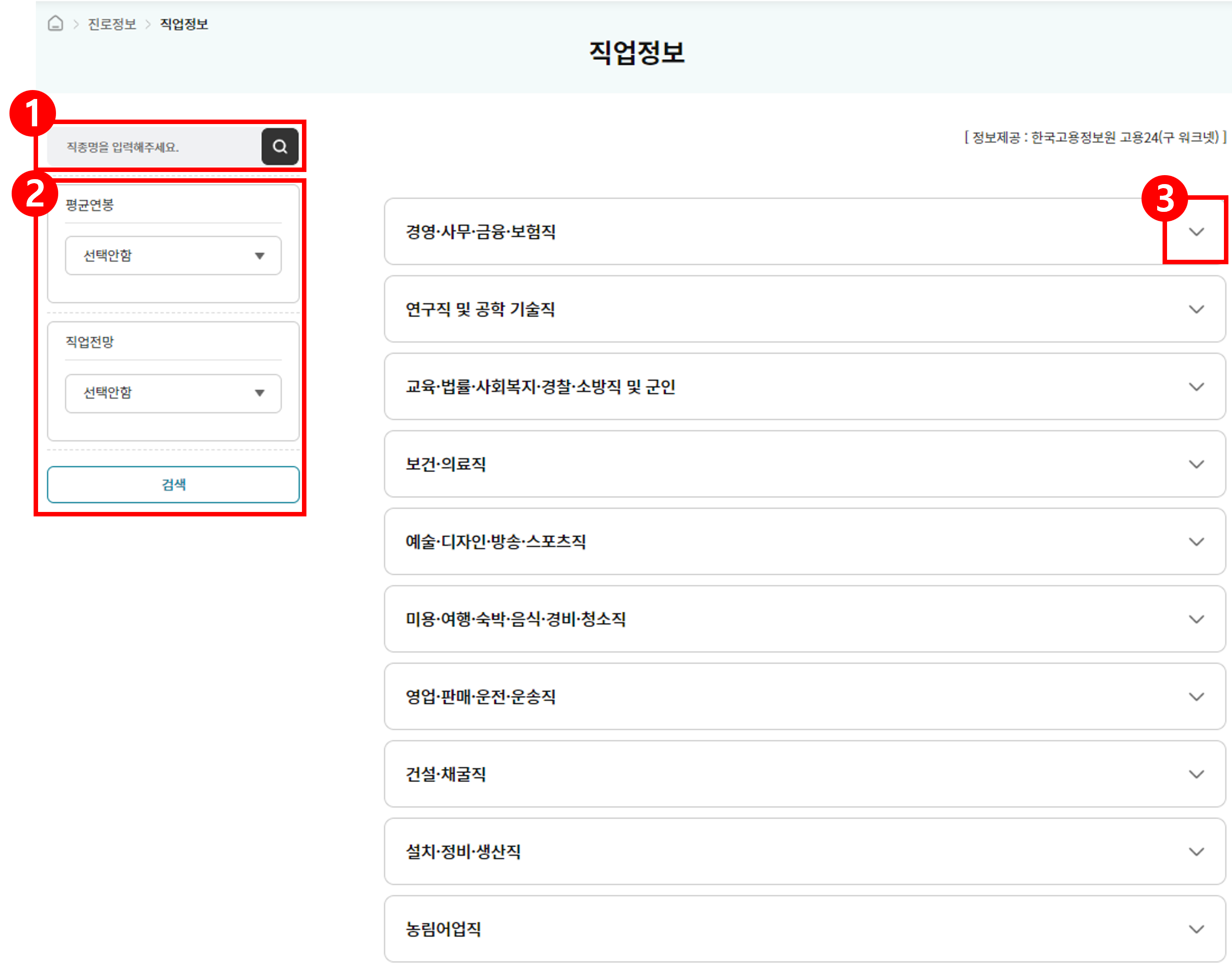Open the 직업전망 선택안함 dropdown
Image resolution: width=1232 pixels, height=967 pixels.
(173, 393)
